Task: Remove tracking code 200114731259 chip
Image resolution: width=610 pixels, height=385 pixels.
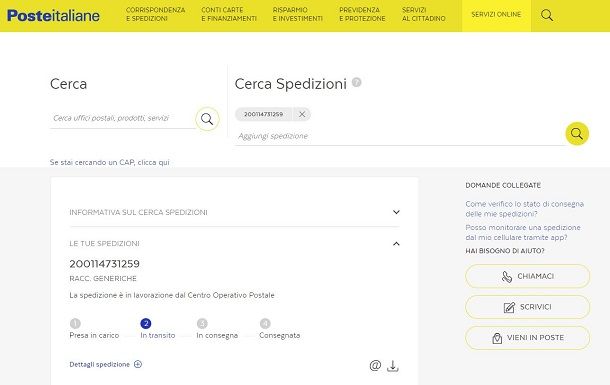Action: tap(302, 114)
